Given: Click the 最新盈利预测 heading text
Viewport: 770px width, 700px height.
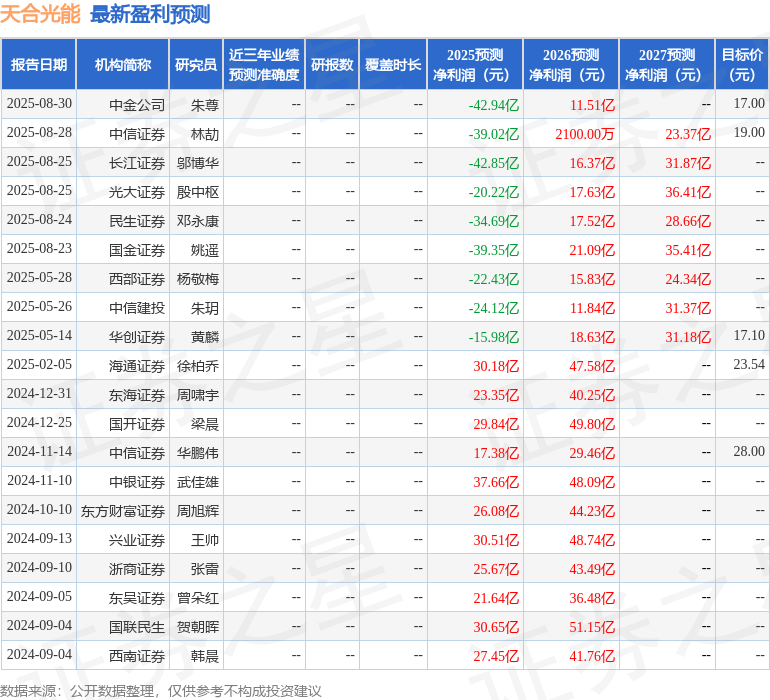Looking at the screenshot, I should tap(150, 14).
